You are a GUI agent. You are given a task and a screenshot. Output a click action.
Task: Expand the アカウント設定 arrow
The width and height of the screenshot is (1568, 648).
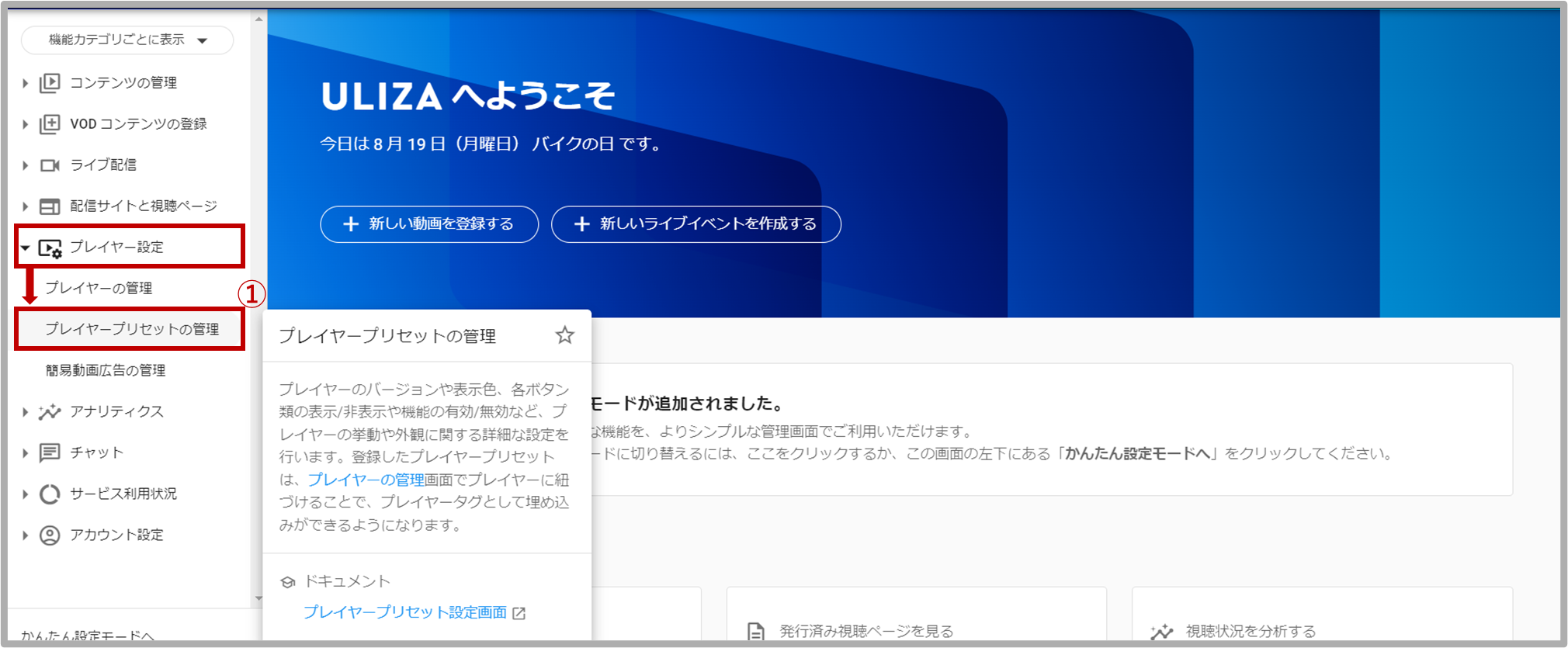(25, 535)
